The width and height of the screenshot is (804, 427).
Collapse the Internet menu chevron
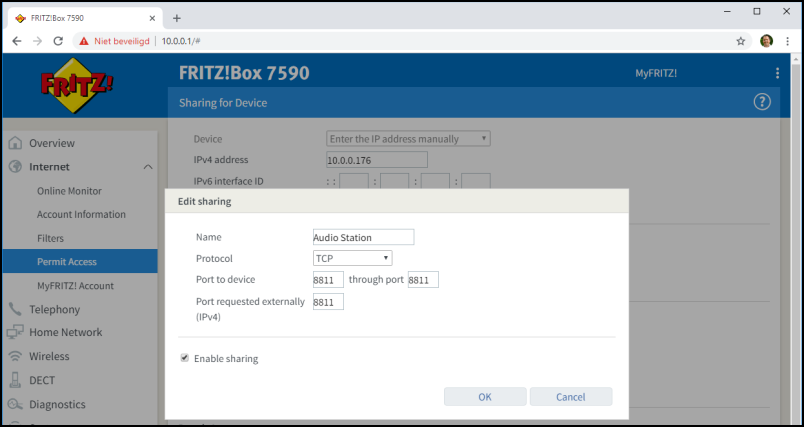[148, 167]
